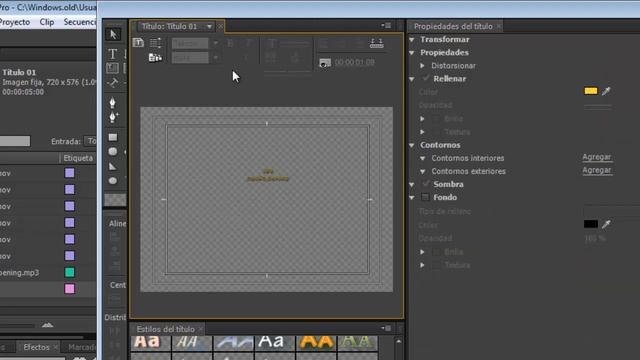Close the Efectos tab
The height and width of the screenshot is (360, 640).
pyautogui.click(x=55, y=347)
